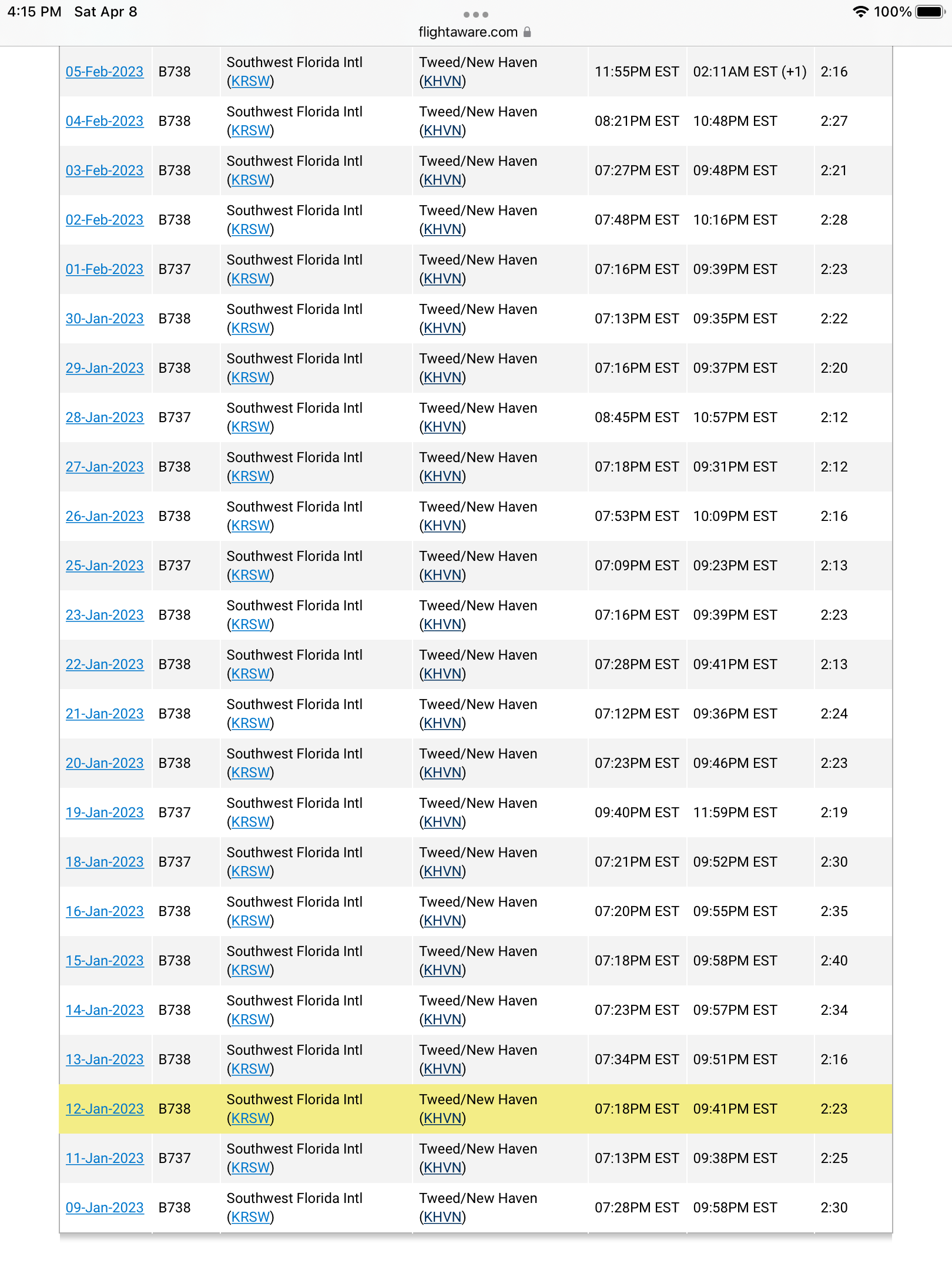Tap the Wi-Fi status icon

(861, 12)
